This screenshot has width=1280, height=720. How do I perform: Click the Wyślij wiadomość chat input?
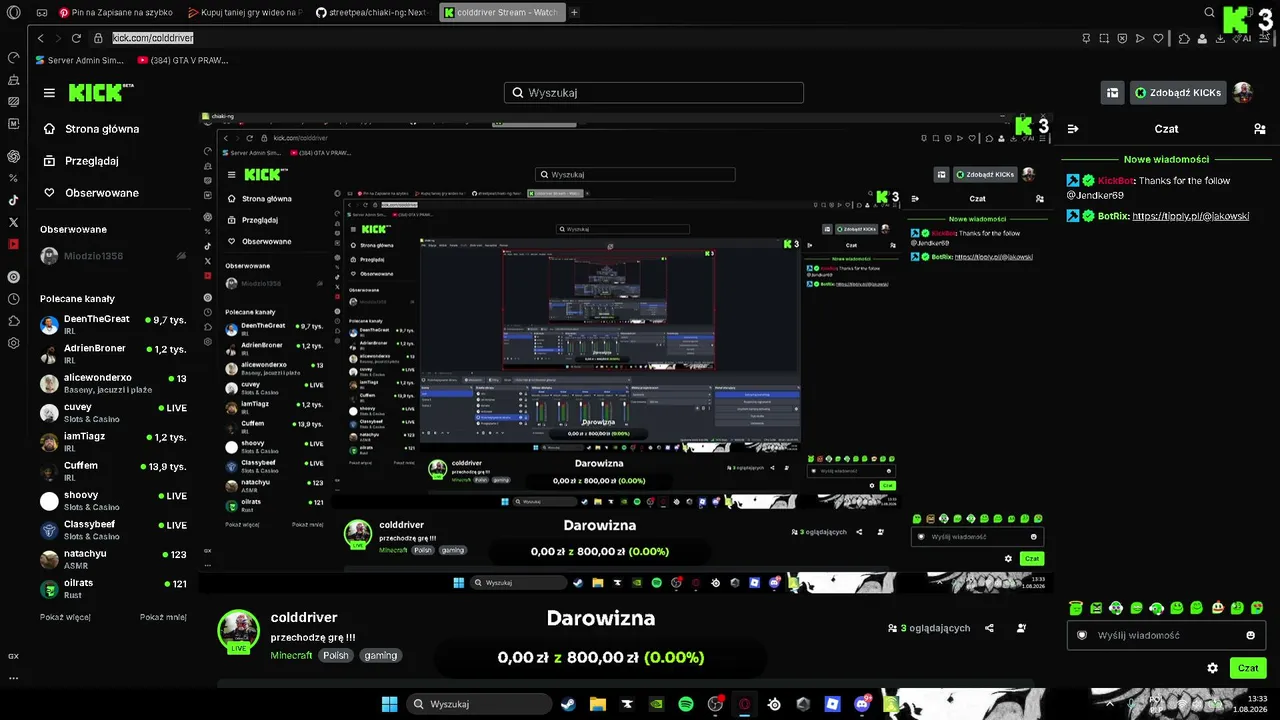point(1165,635)
